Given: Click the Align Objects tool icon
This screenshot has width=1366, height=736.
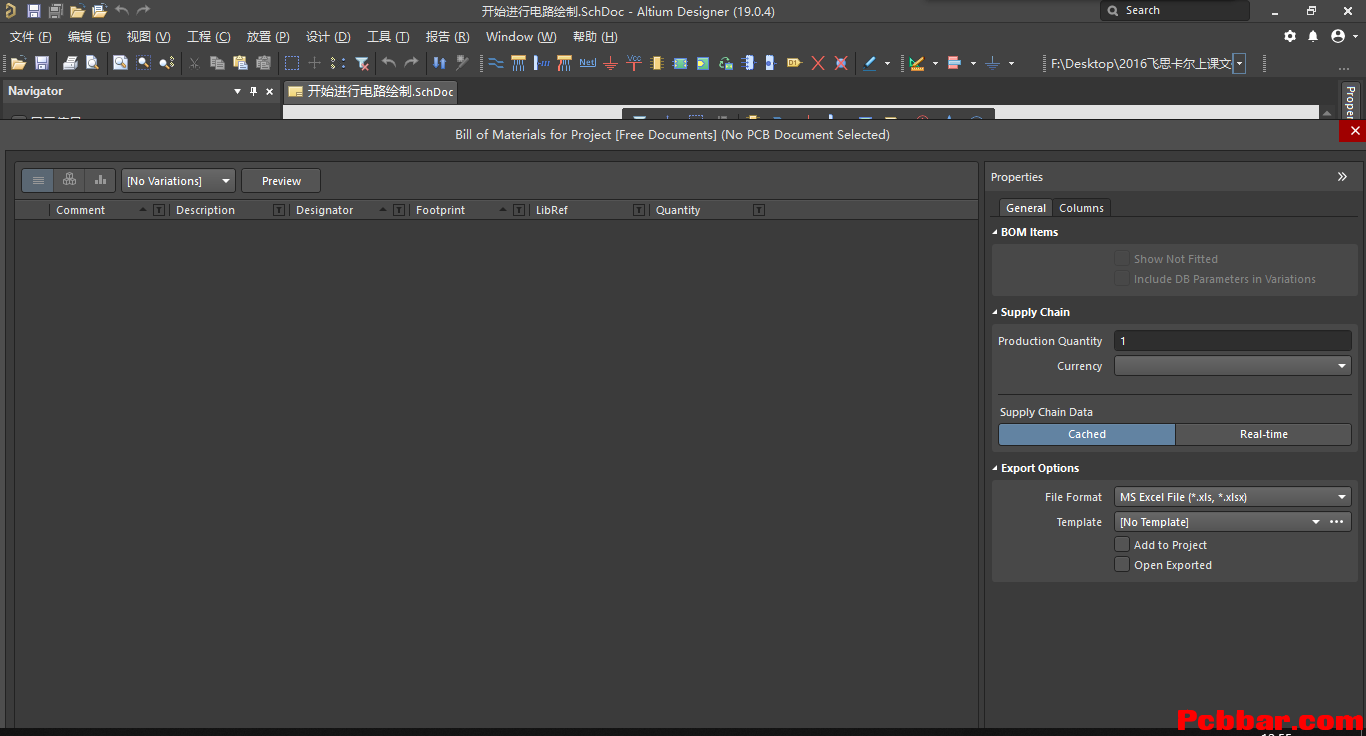Looking at the screenshot, I should [954, 63].
